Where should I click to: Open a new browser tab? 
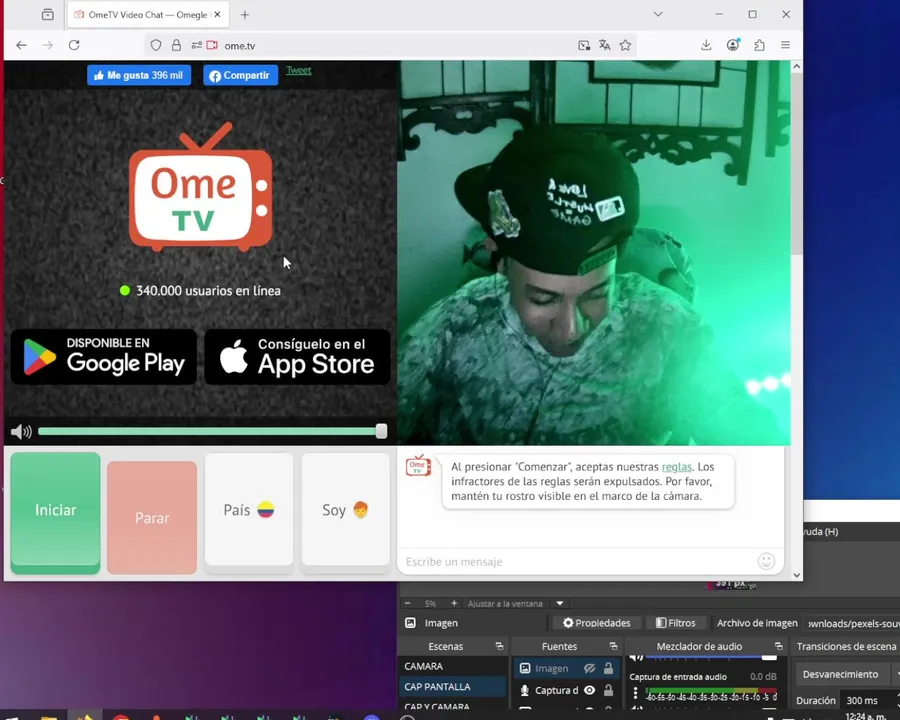245,15
